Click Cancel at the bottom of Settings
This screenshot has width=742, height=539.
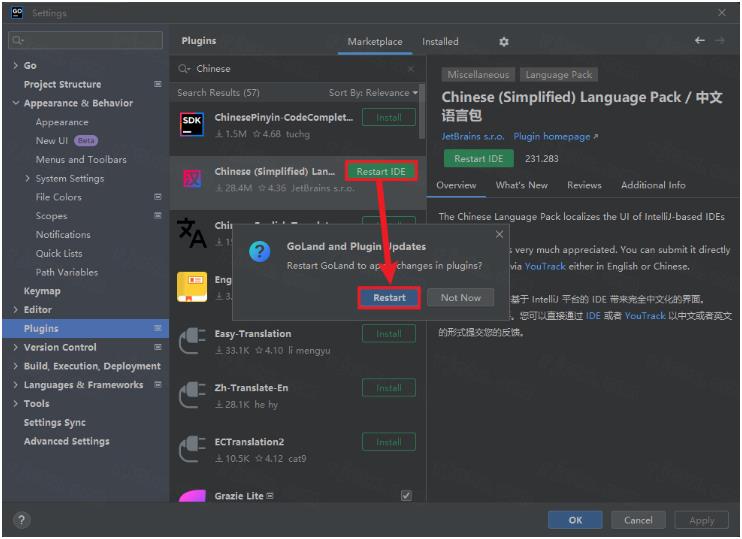pos(638,520)
